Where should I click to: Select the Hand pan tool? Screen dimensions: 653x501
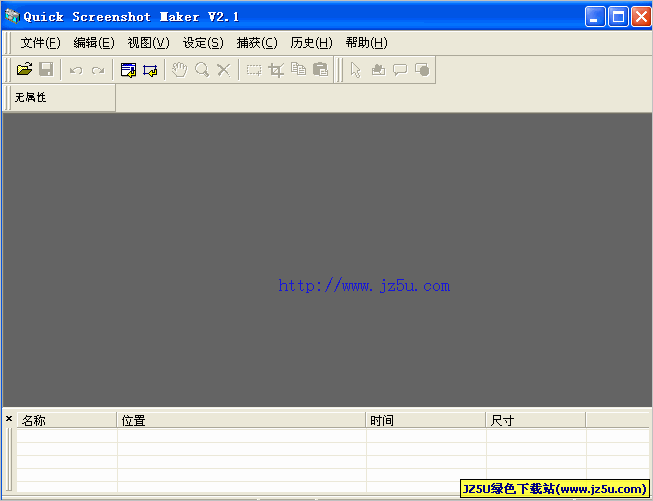click(x=179, y=70)
